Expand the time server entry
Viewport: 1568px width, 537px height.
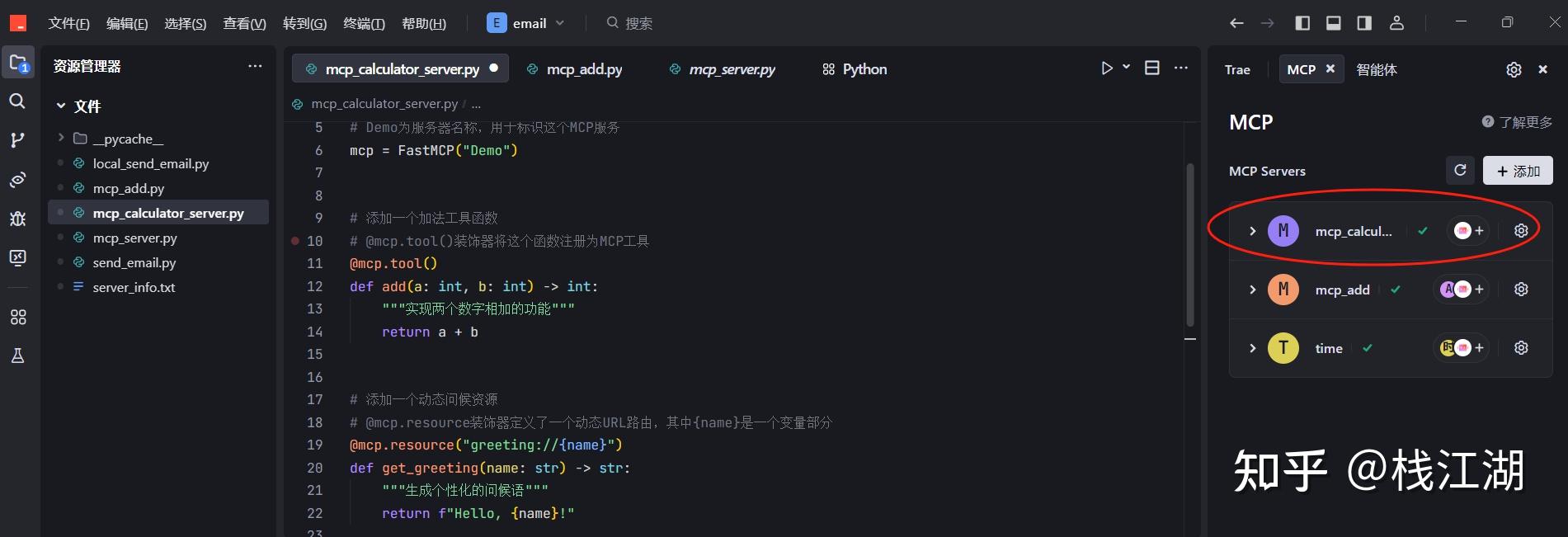click(x=1252, y=348)
